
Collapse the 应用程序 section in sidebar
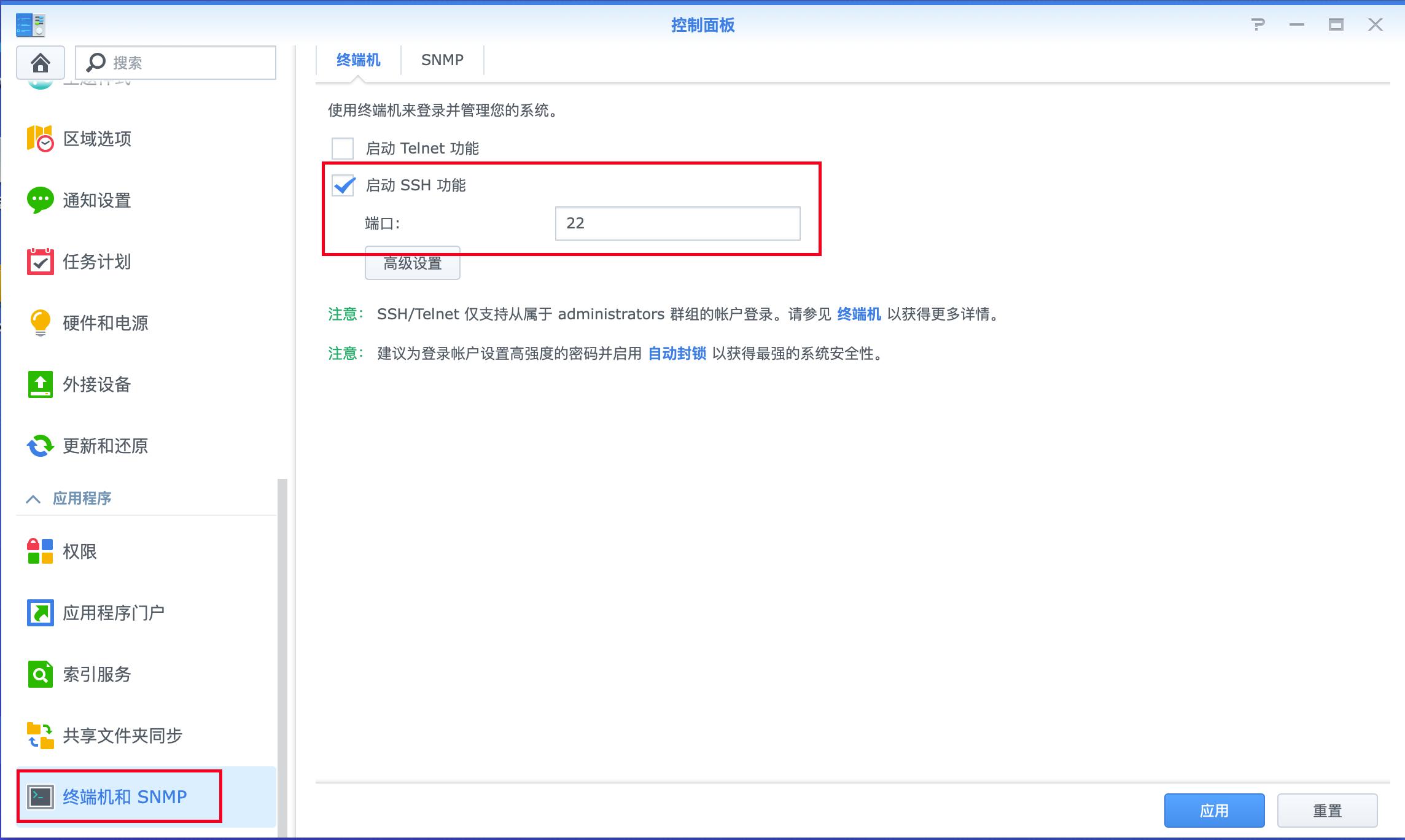(34, 498)
